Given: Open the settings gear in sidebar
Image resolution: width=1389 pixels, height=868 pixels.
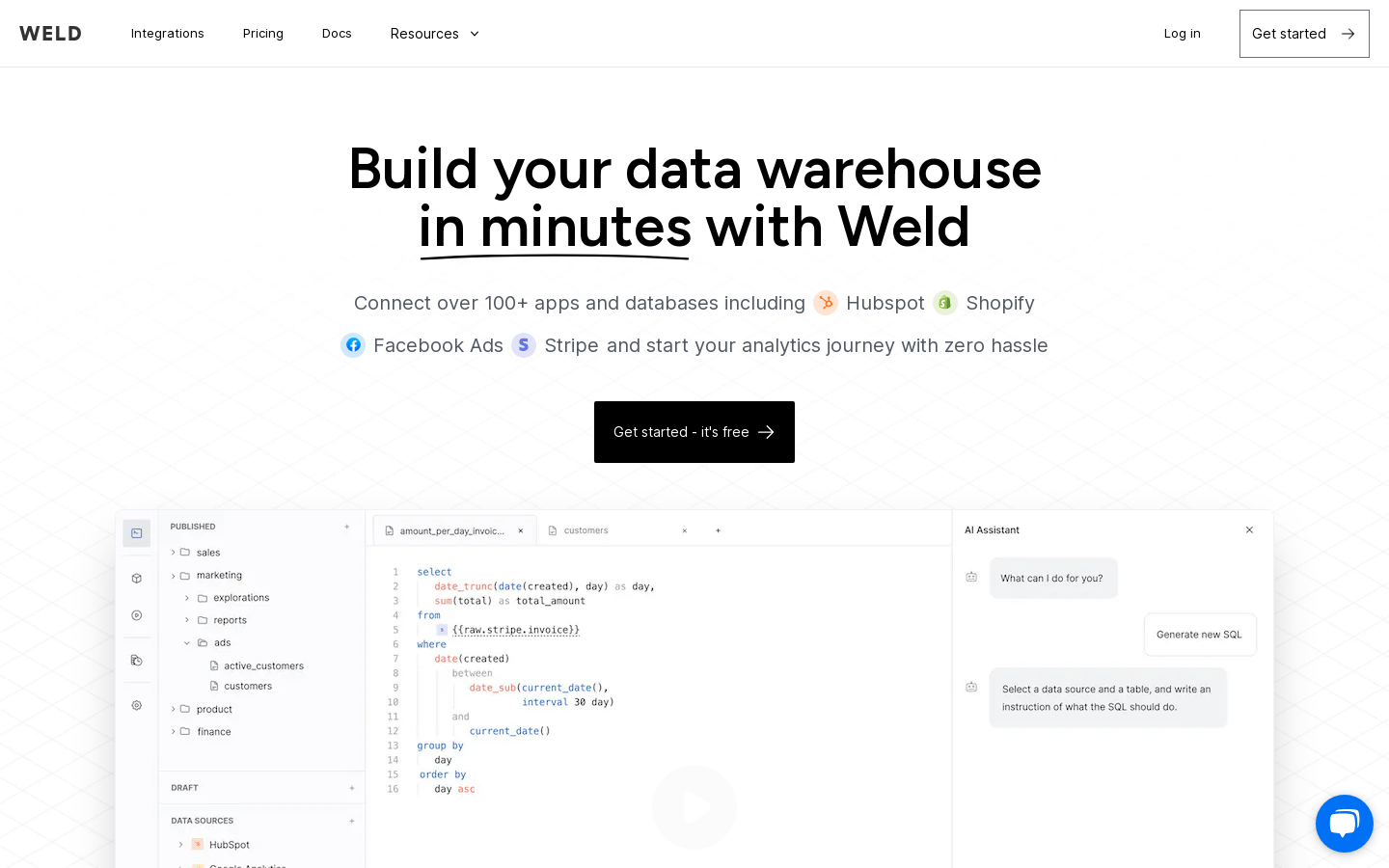Looking at the screenshot, I should [x=137, y=706].
